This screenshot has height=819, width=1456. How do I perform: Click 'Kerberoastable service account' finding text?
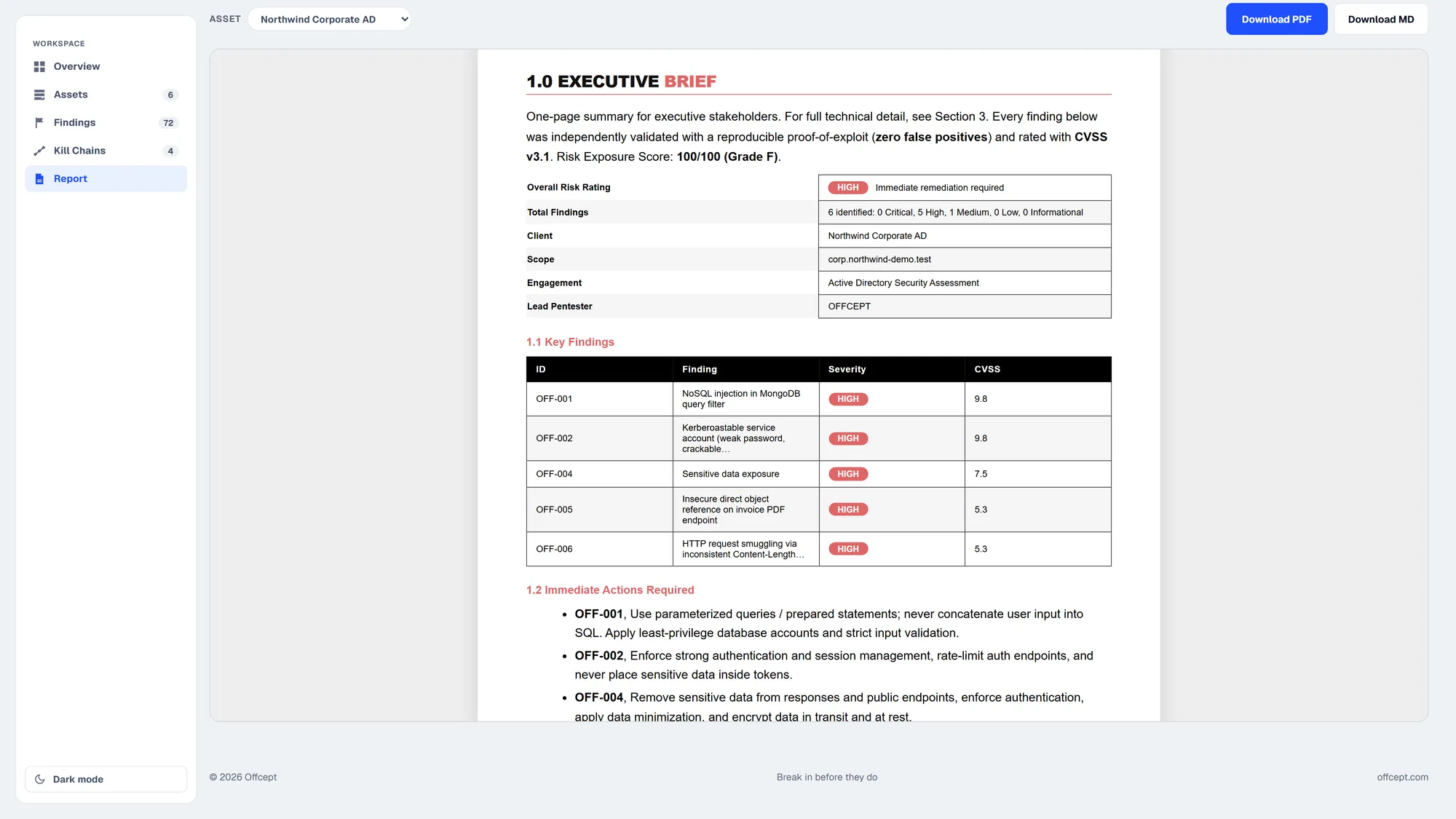pos(733,438)
